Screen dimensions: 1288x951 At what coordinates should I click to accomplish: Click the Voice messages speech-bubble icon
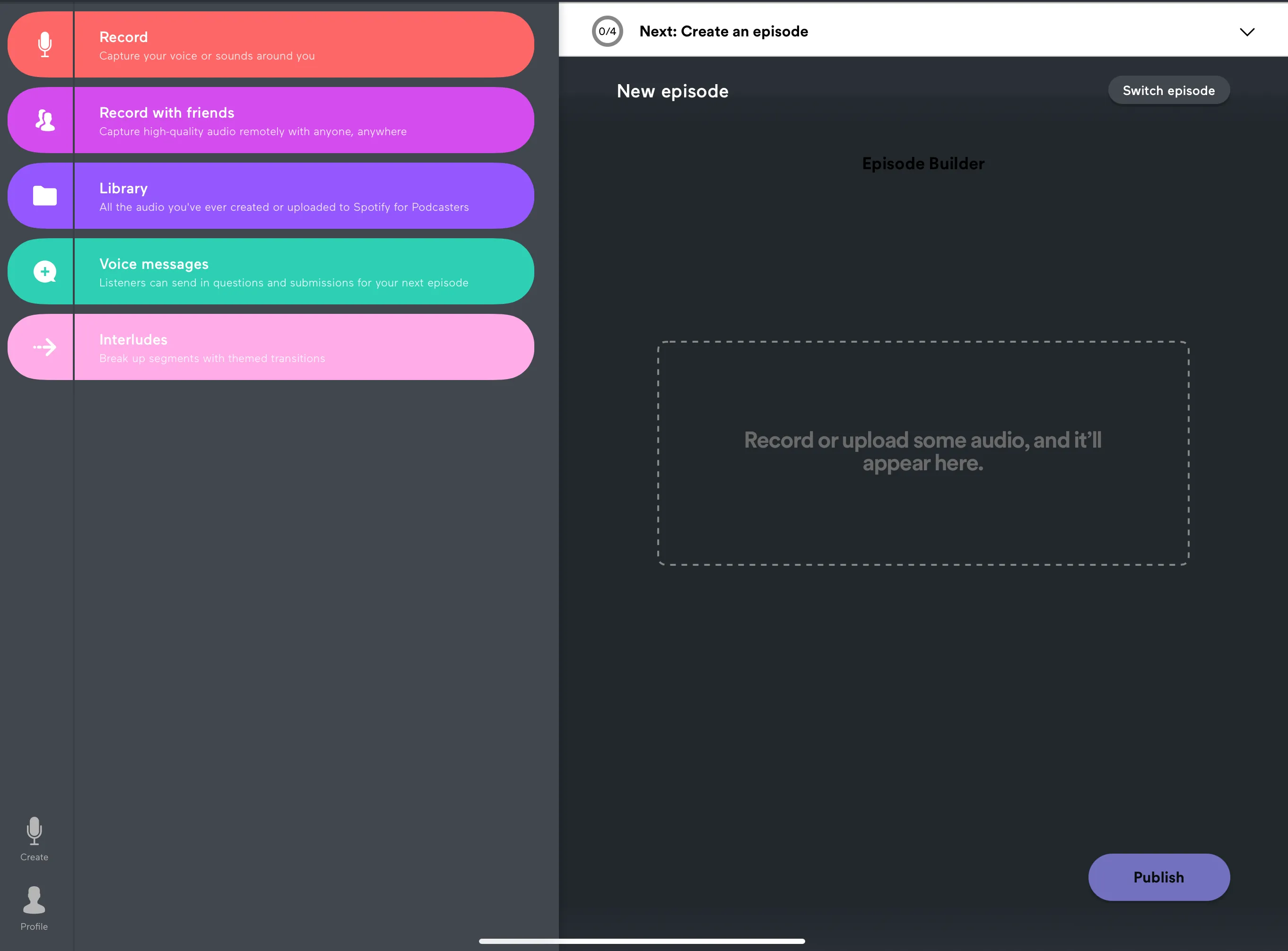pos(44,272)
